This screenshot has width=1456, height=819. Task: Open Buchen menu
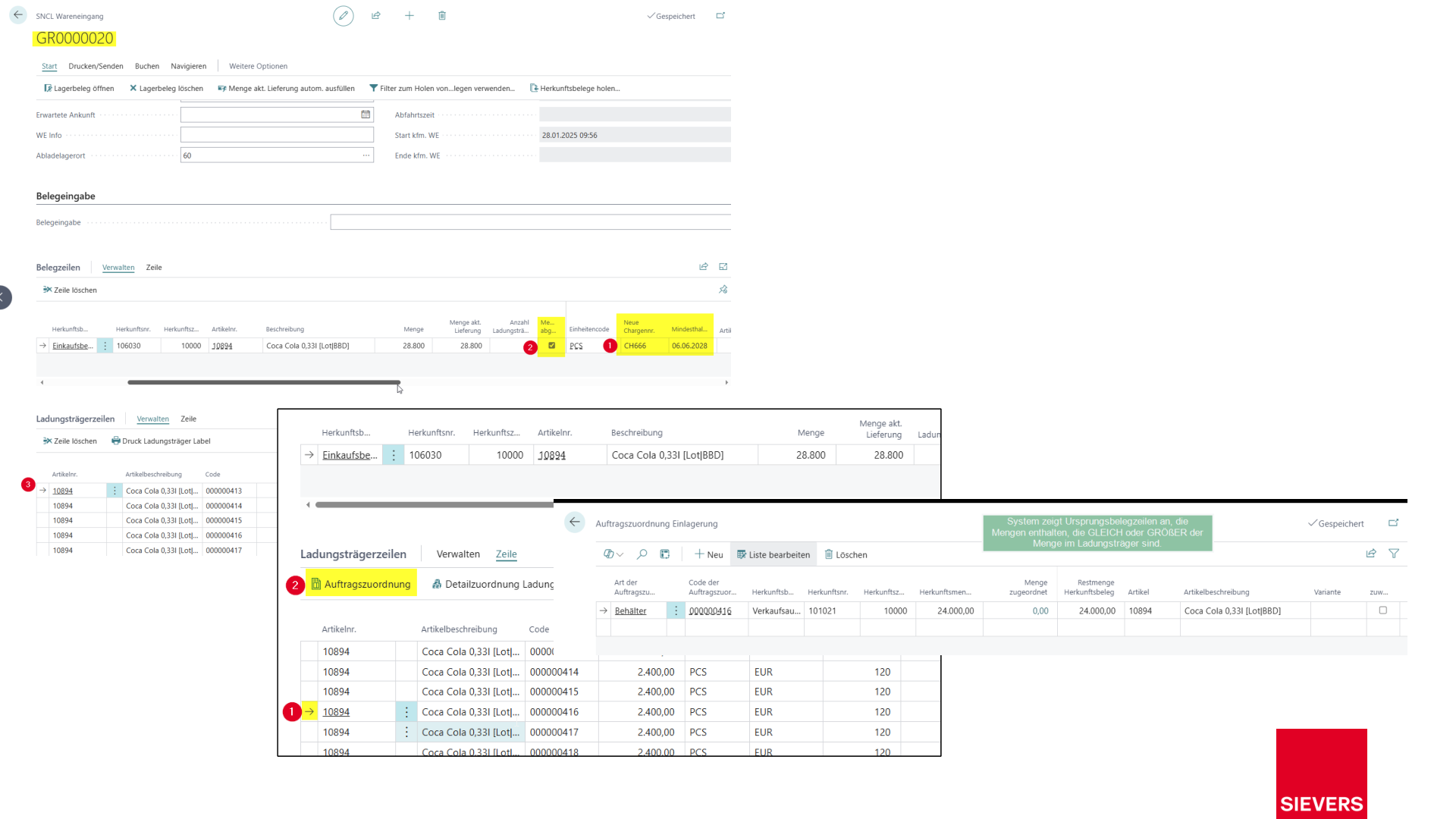(x=147, y=66)
